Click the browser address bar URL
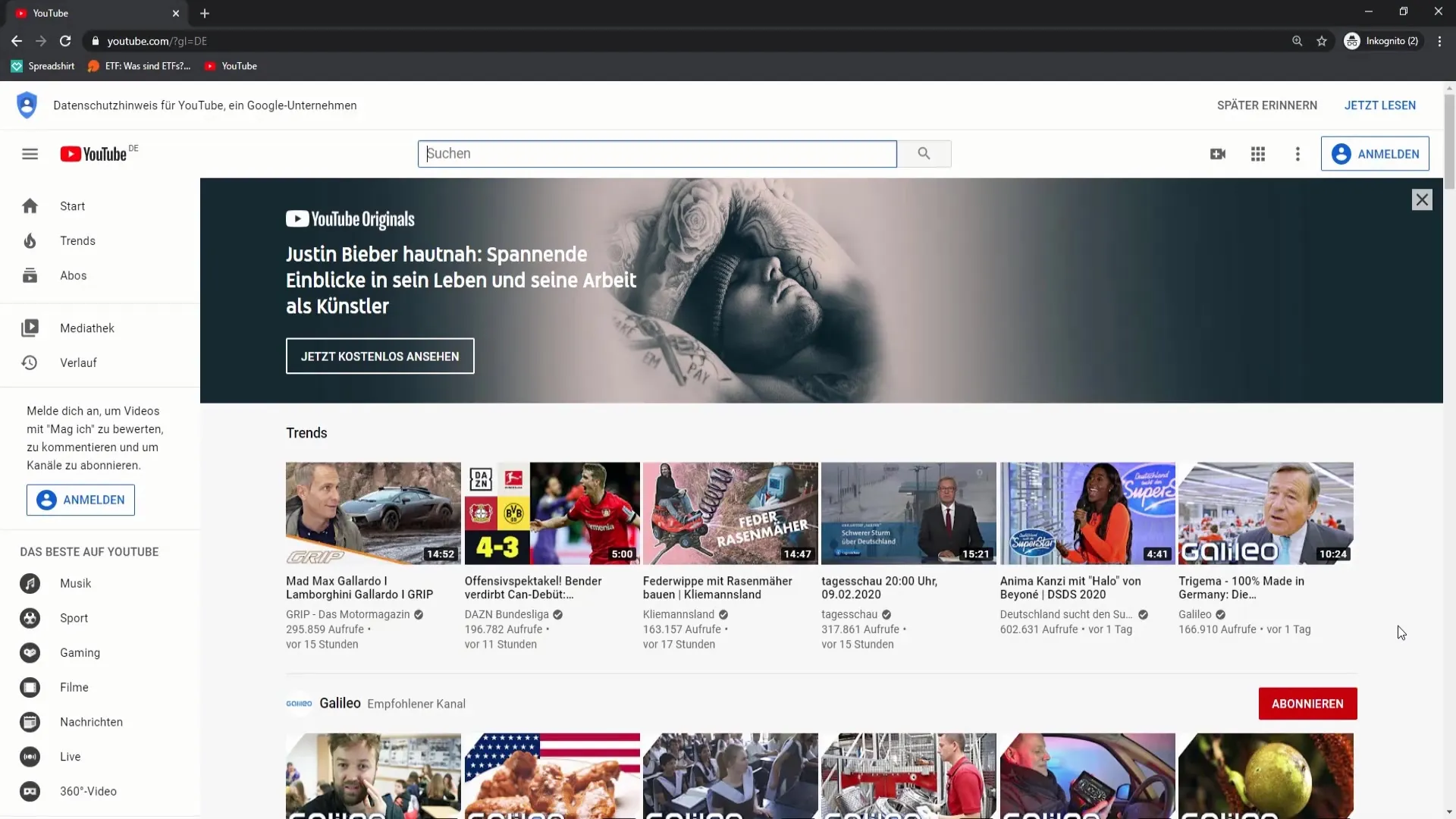The image size is (1456, 819). pos(157,41)
